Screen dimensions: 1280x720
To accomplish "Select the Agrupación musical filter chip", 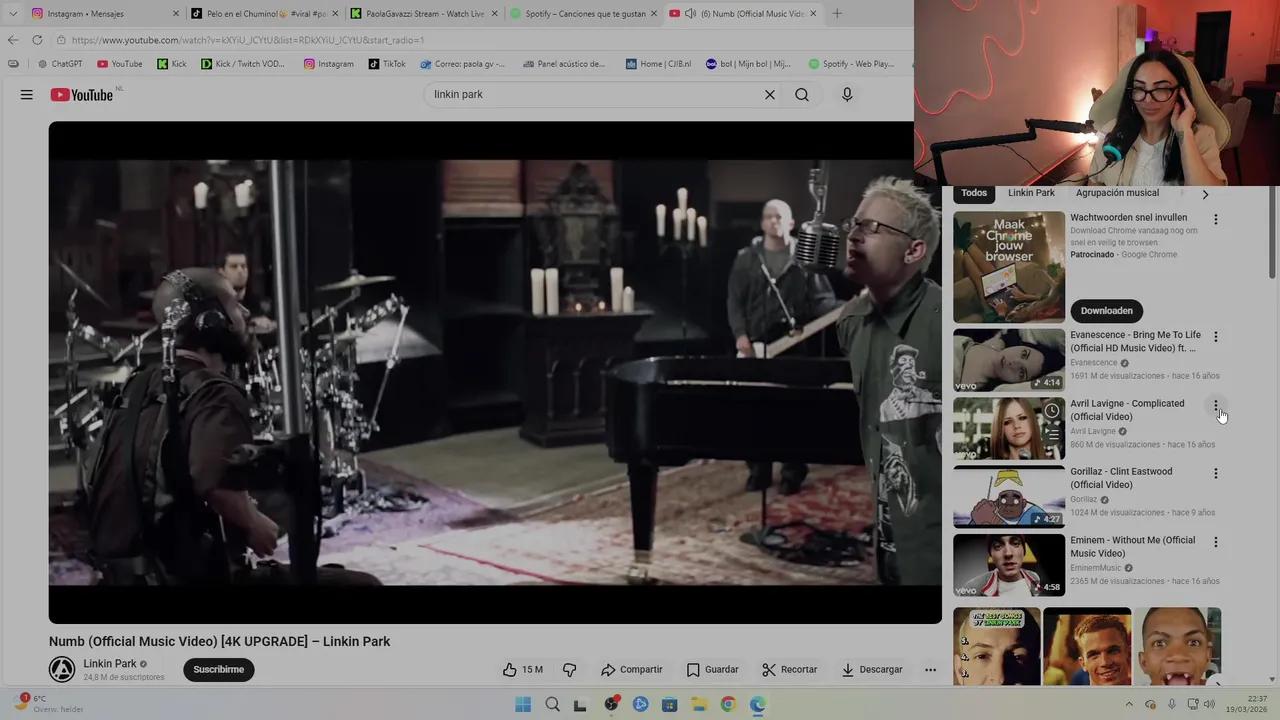I will coord(1117,193).
